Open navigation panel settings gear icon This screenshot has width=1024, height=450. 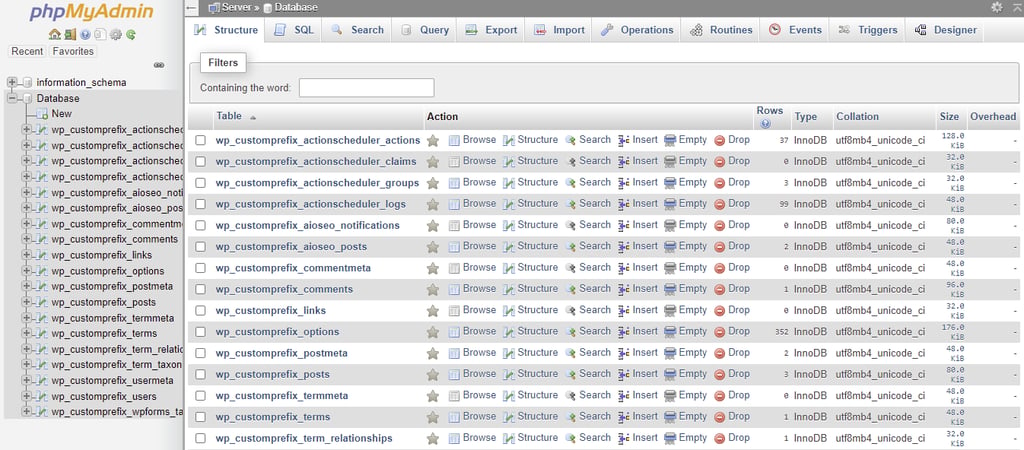116,35
